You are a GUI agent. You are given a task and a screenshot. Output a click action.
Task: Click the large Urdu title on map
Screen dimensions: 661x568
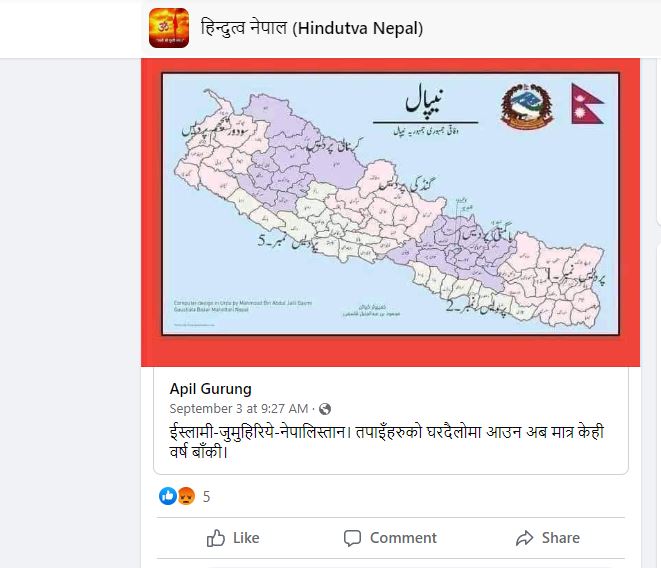point(427,100)
